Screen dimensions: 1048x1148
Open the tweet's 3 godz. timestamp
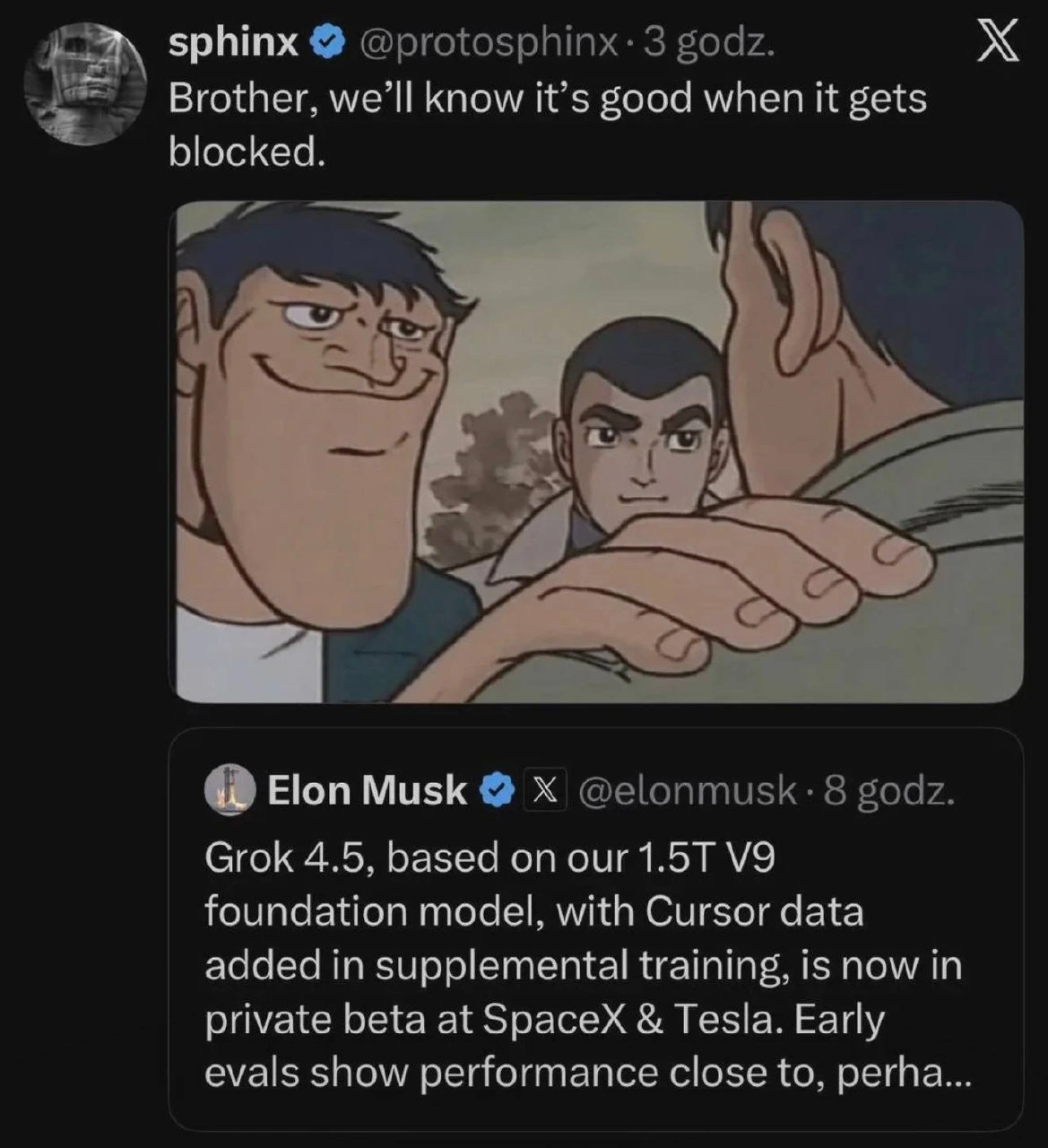coord(708,42)
